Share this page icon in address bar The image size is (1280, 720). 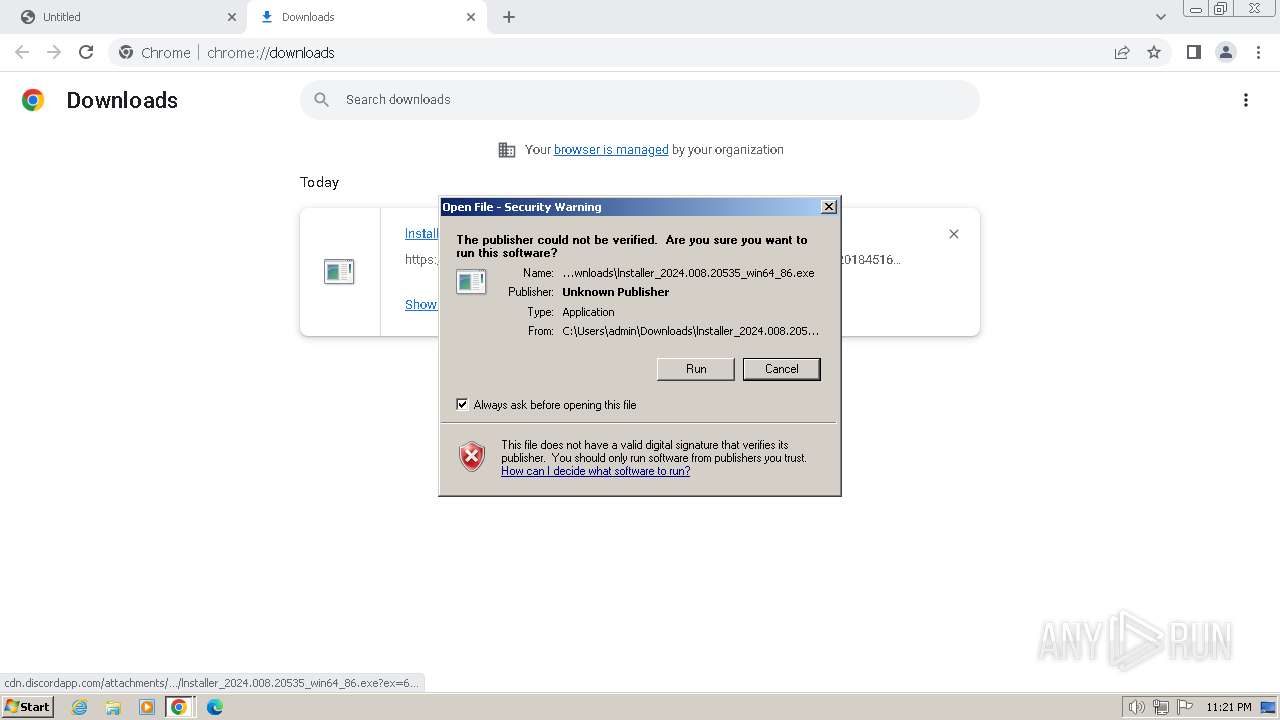point(1122,52)
